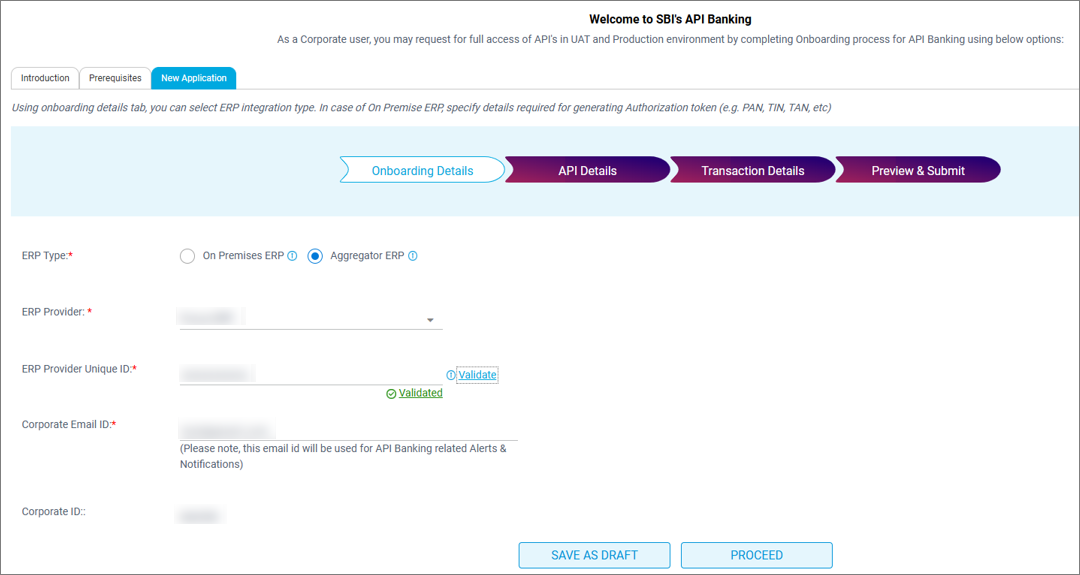This screenshot has height=575, width=1080.
Task: Click the Validate link
Action: point(477,375)
